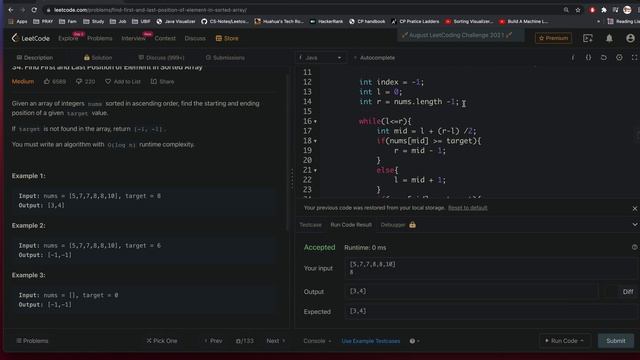The height and width of the screenshot is (360, 640).
Task: Click the Add to List heart
Action: tap(108, 82)
